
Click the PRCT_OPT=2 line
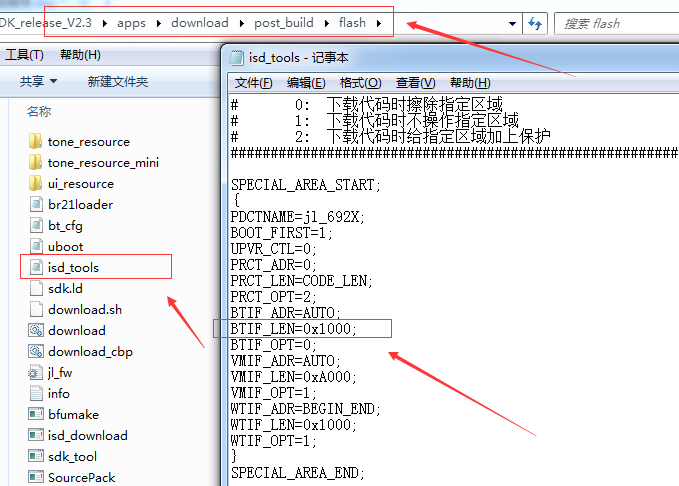click(274, 297)
